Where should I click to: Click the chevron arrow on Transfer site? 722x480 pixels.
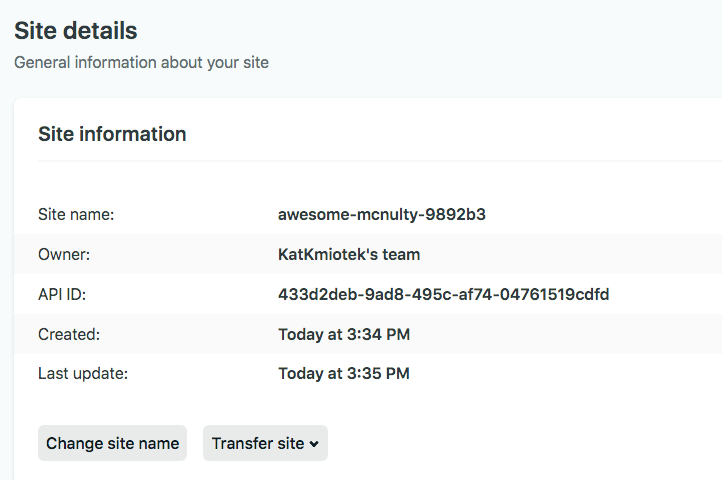click(x=314, y=444)
